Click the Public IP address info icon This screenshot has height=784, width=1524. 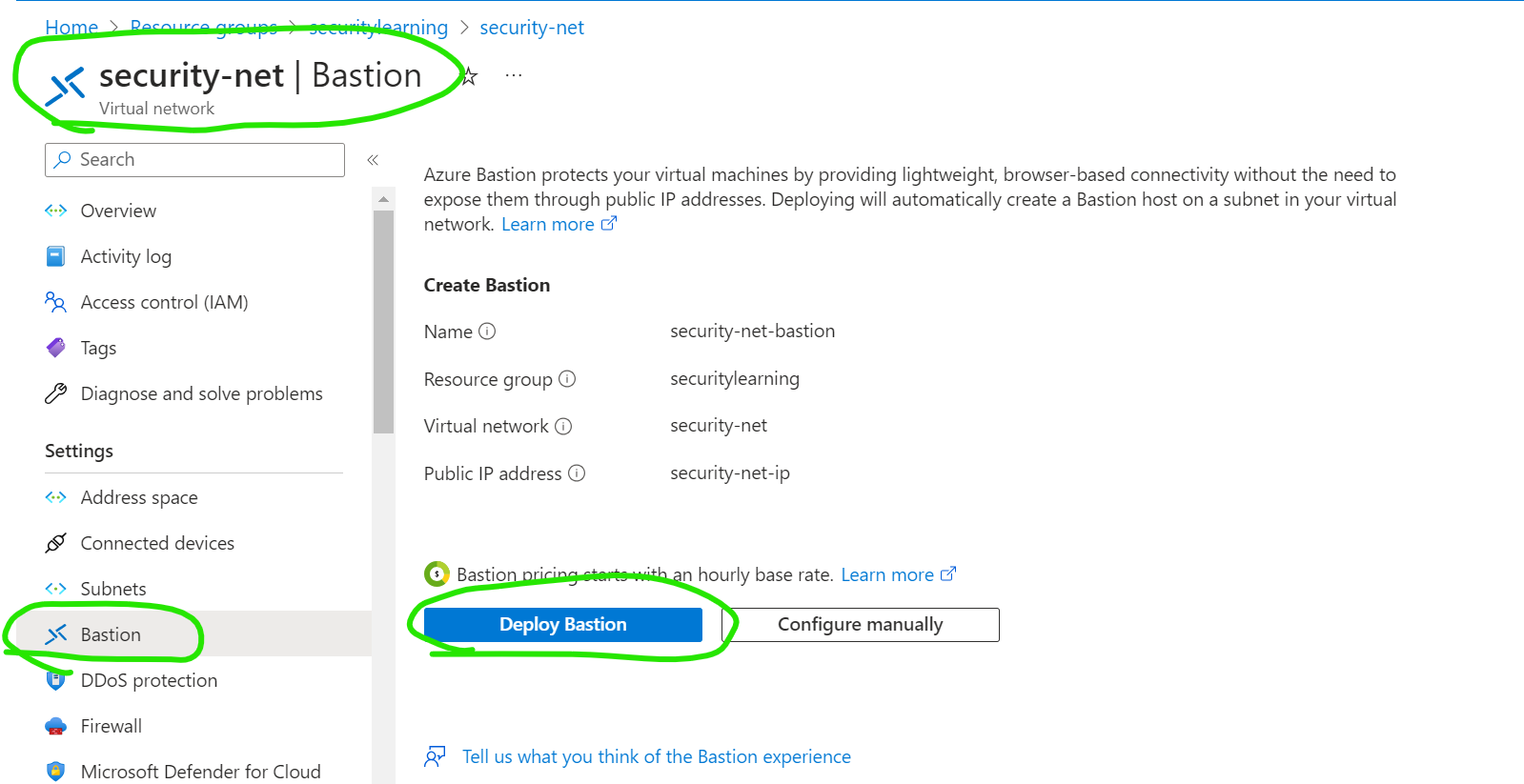coord(577,473)
